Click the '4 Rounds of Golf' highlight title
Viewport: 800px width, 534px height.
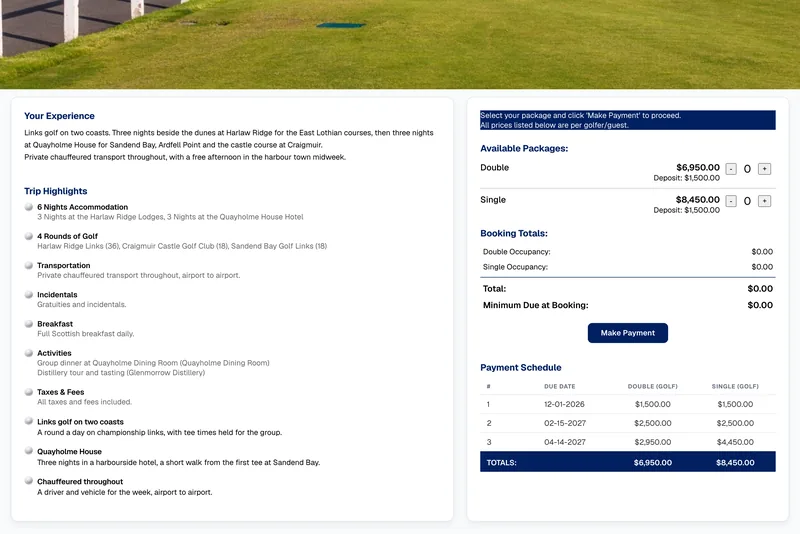pyautogui.click(x=67, y=236)
